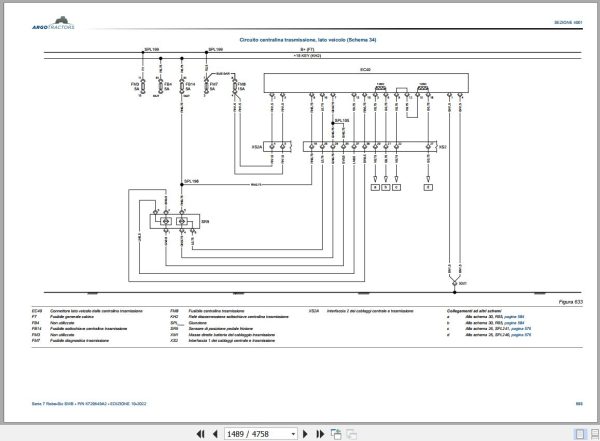This screenshot has height=441, width=600.
Task: Click the XS2A connector label
Action: tap(257, 147)
